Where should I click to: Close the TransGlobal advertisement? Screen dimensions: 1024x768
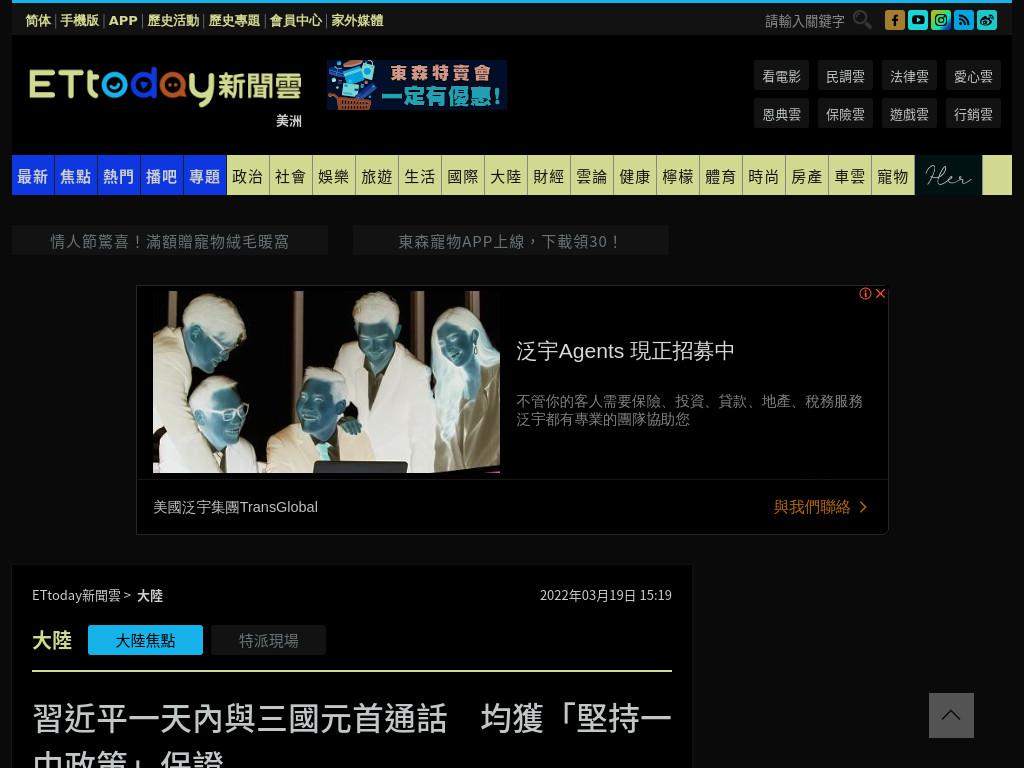pos(880,294)
